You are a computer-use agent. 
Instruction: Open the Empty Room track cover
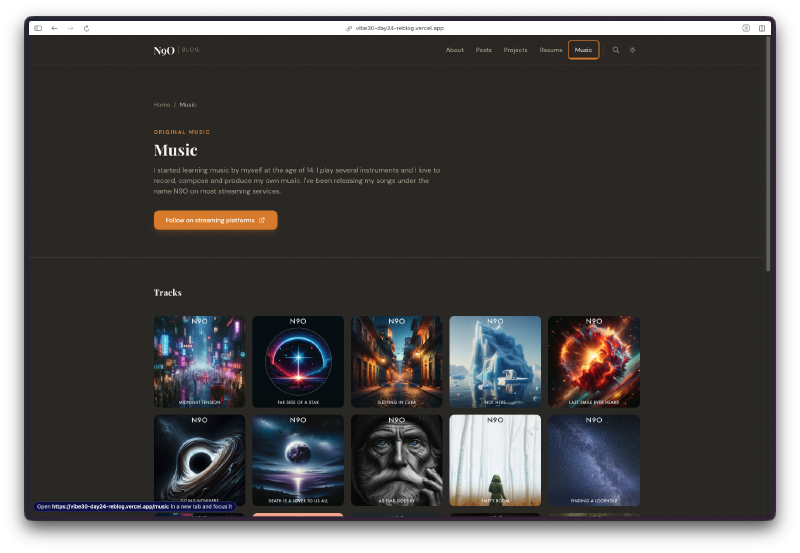495,460
